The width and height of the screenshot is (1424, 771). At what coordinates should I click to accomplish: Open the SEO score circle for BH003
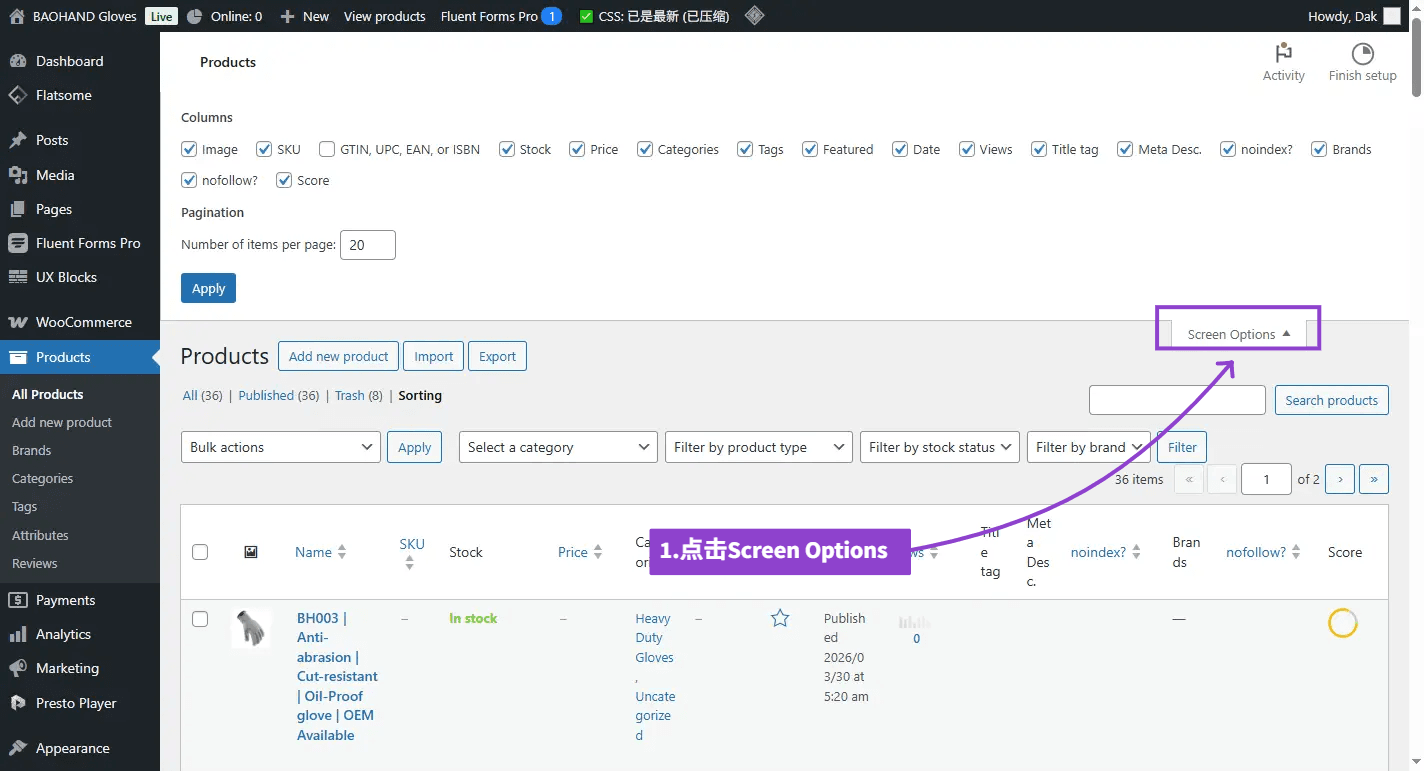(x=1342, y=623)
